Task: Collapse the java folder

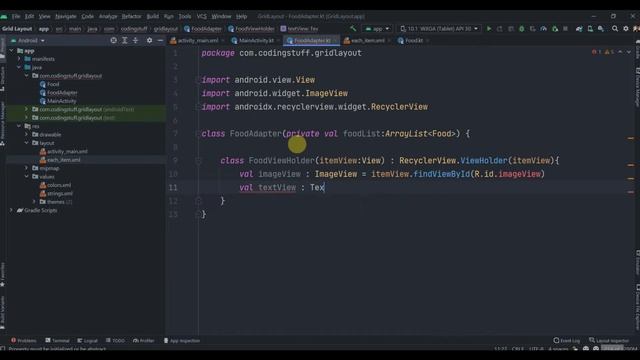Action: pos(19,67)
